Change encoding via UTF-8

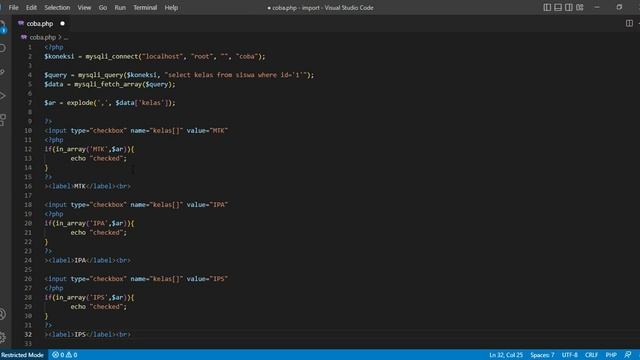point(570,355)
